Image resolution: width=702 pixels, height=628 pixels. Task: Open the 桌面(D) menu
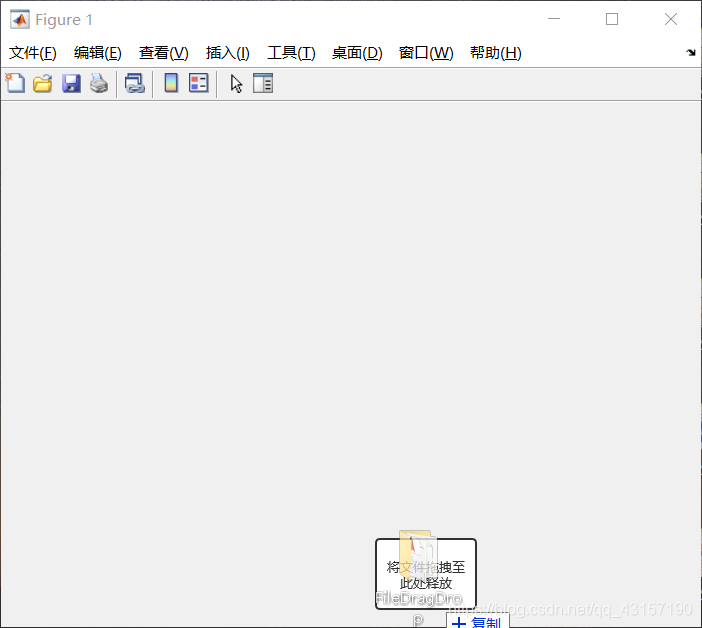point(357,53)
